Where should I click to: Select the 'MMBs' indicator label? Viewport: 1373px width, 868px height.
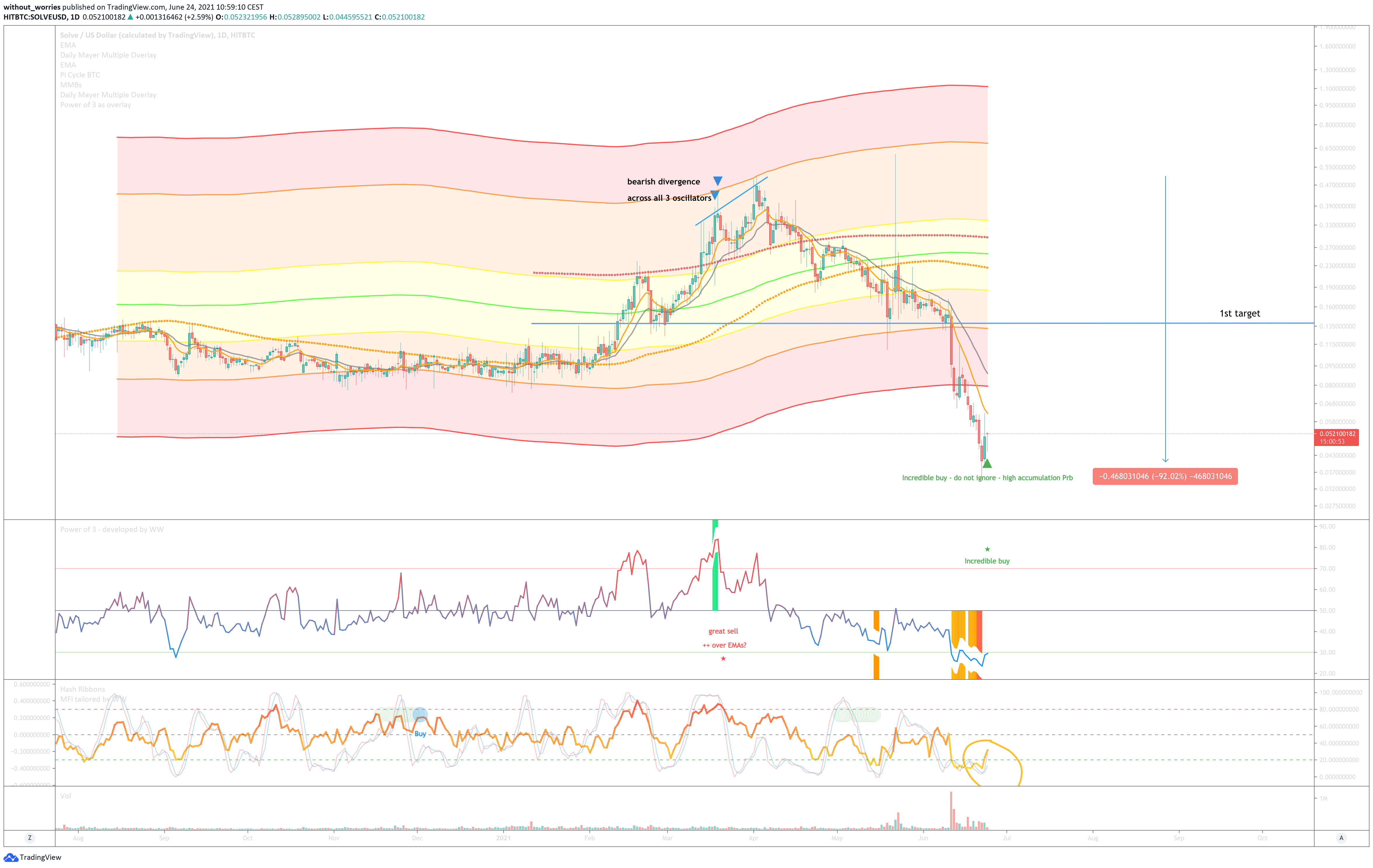pyautogui.click(x=71, y=85)
